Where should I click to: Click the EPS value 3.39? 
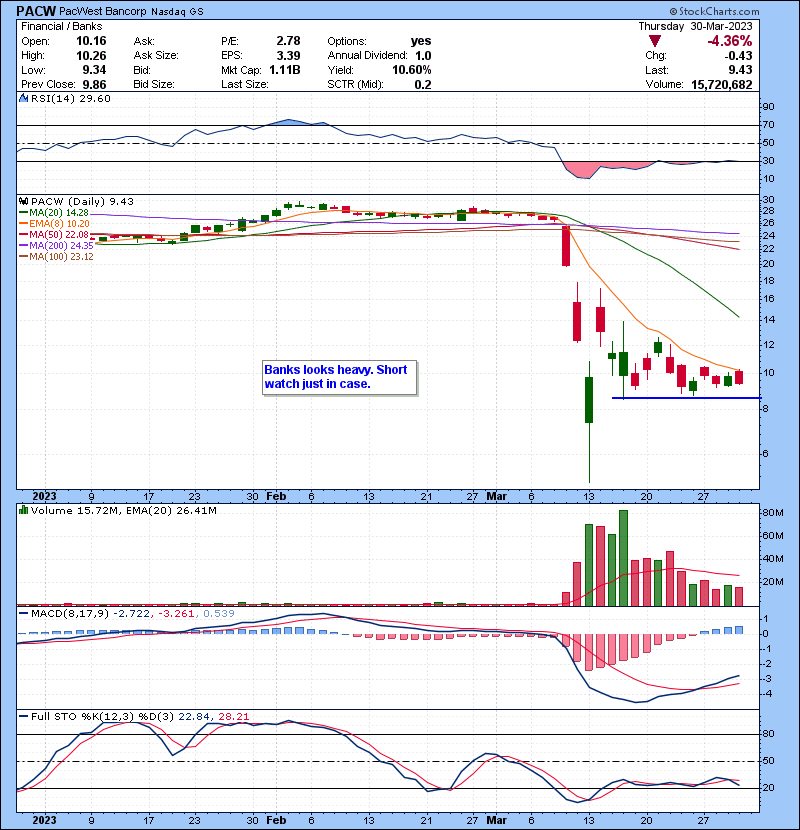288,56
